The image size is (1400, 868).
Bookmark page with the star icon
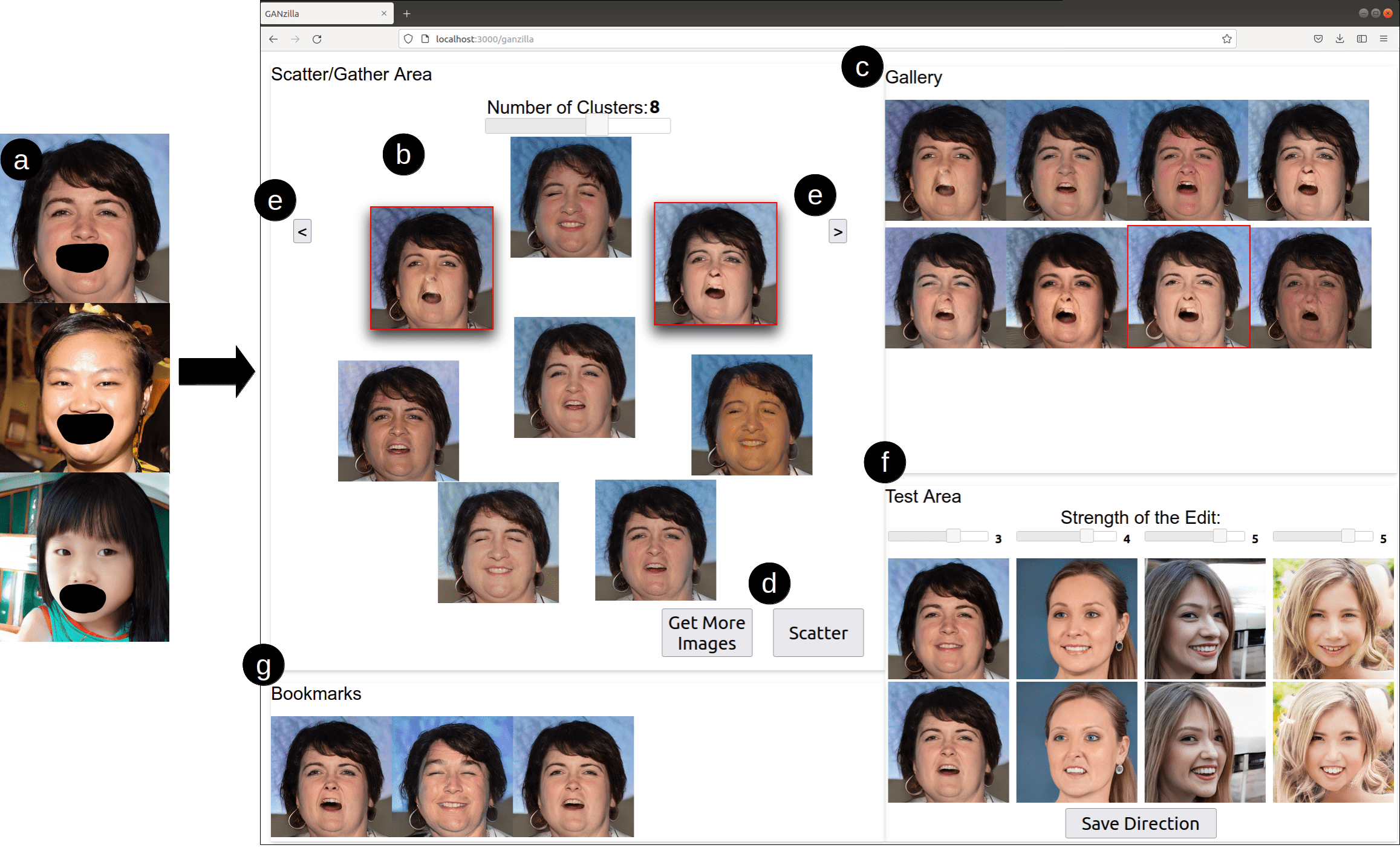click(x=1226, y=39)
